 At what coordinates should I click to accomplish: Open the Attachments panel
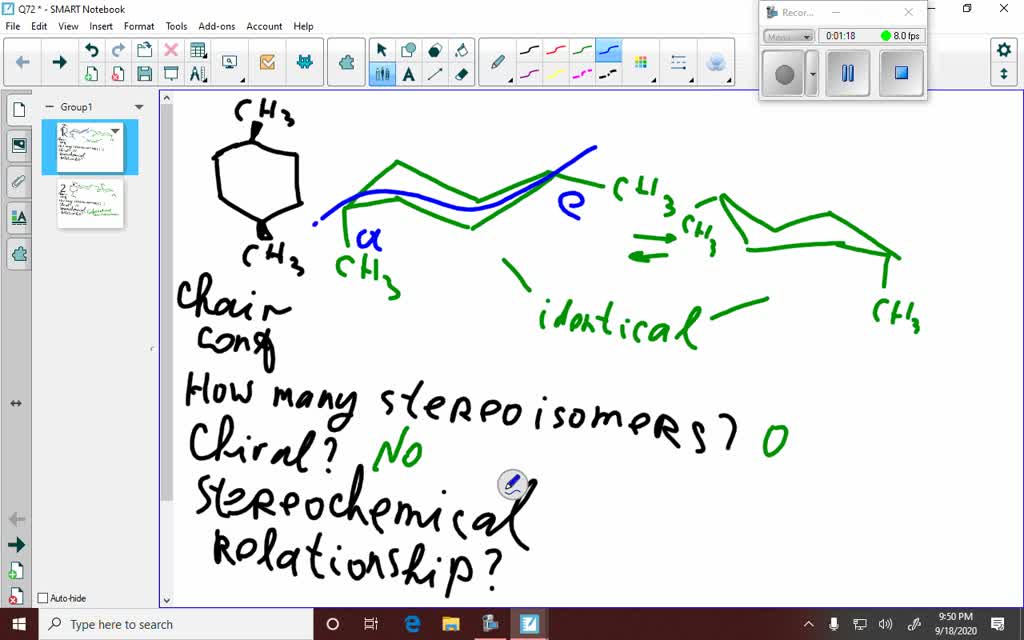click(18, 181)
